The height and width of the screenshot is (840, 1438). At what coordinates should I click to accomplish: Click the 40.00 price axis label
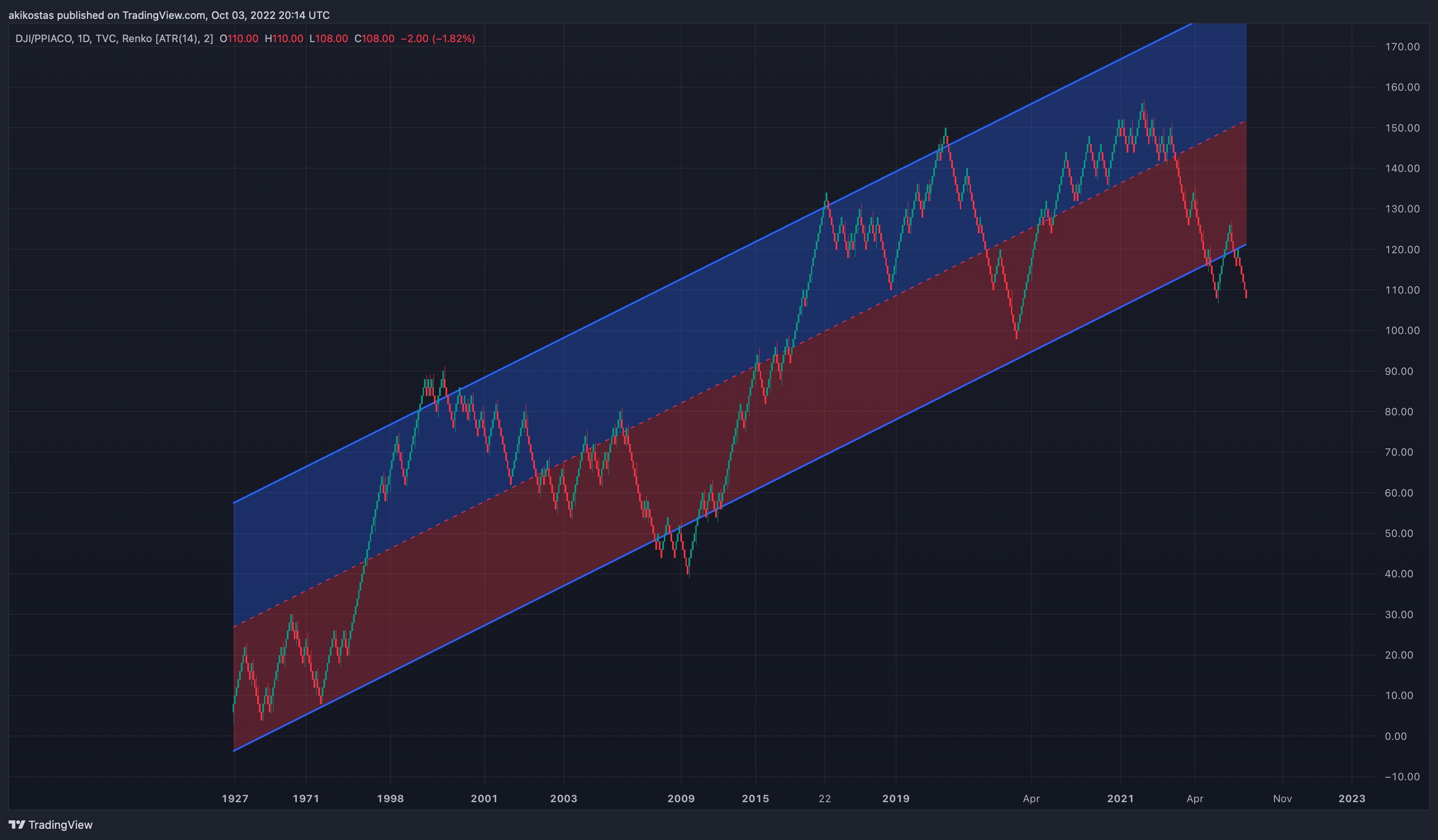(x=1398, y=574)
